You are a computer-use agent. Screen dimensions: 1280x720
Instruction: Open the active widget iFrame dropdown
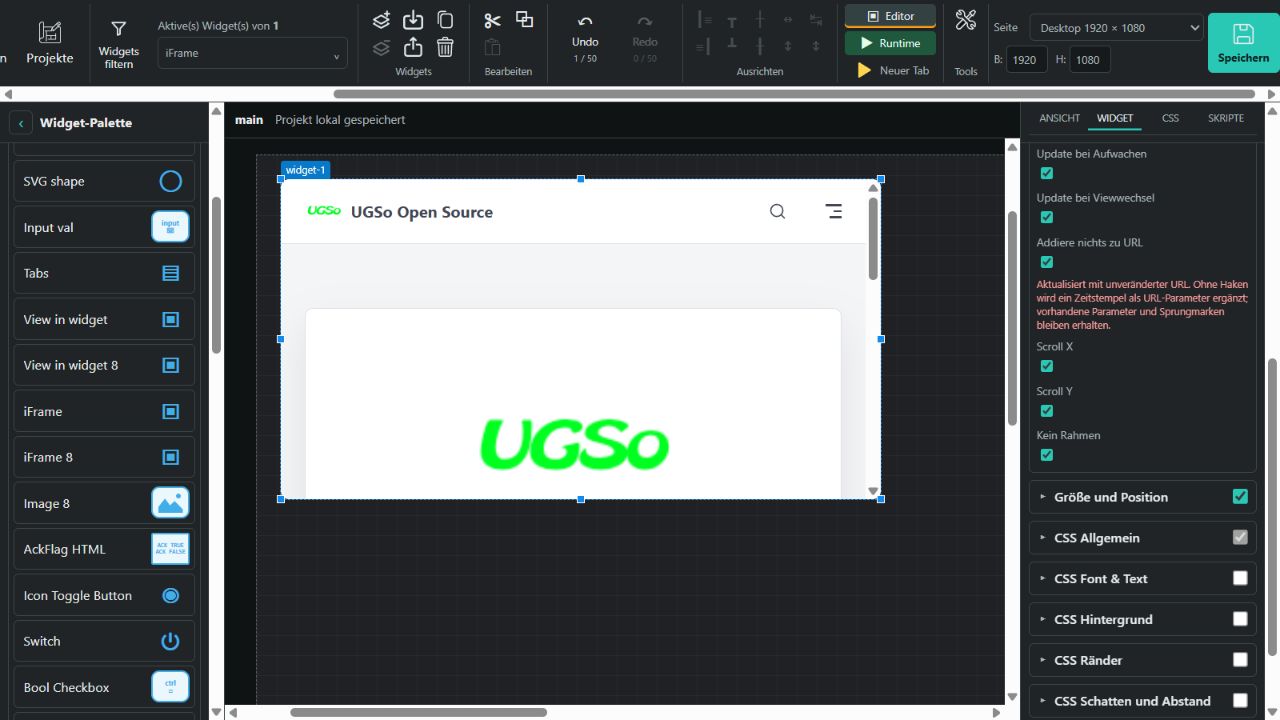pyautogui.click(x=252, y=53)
